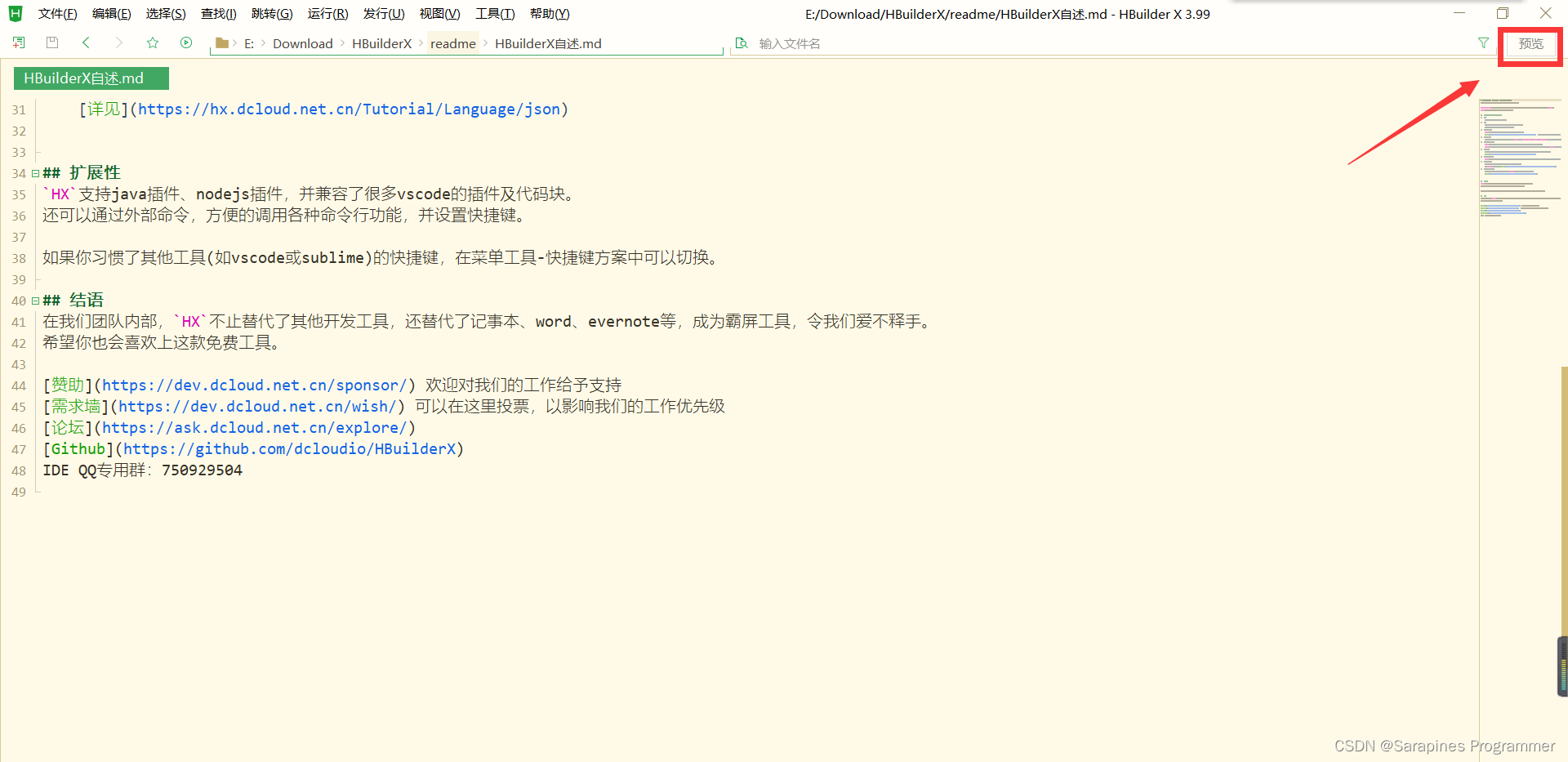Click line number 38 in gutter
Image resolution: width=1568 pixels, height=762 pixels.
19,258
